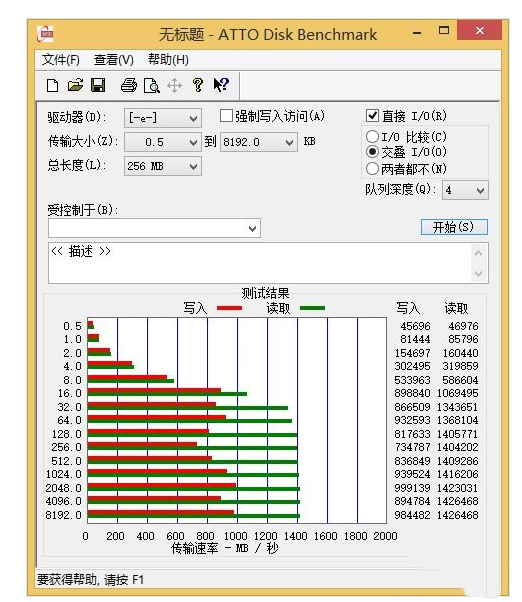Open the transfer size end 8192.0 dropdown

click(x=258, y=142)
